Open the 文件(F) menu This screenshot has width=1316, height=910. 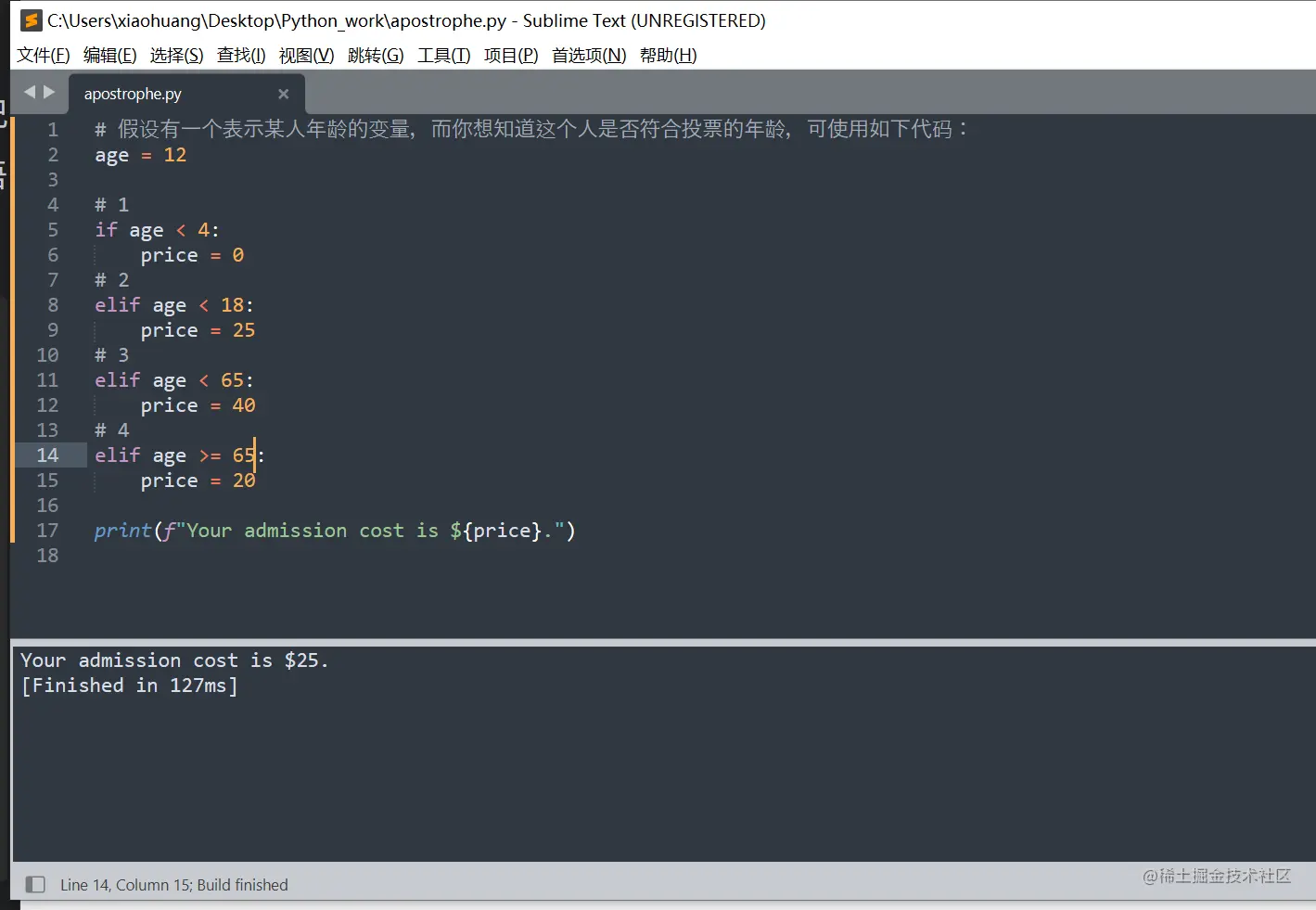pos(44,56)
